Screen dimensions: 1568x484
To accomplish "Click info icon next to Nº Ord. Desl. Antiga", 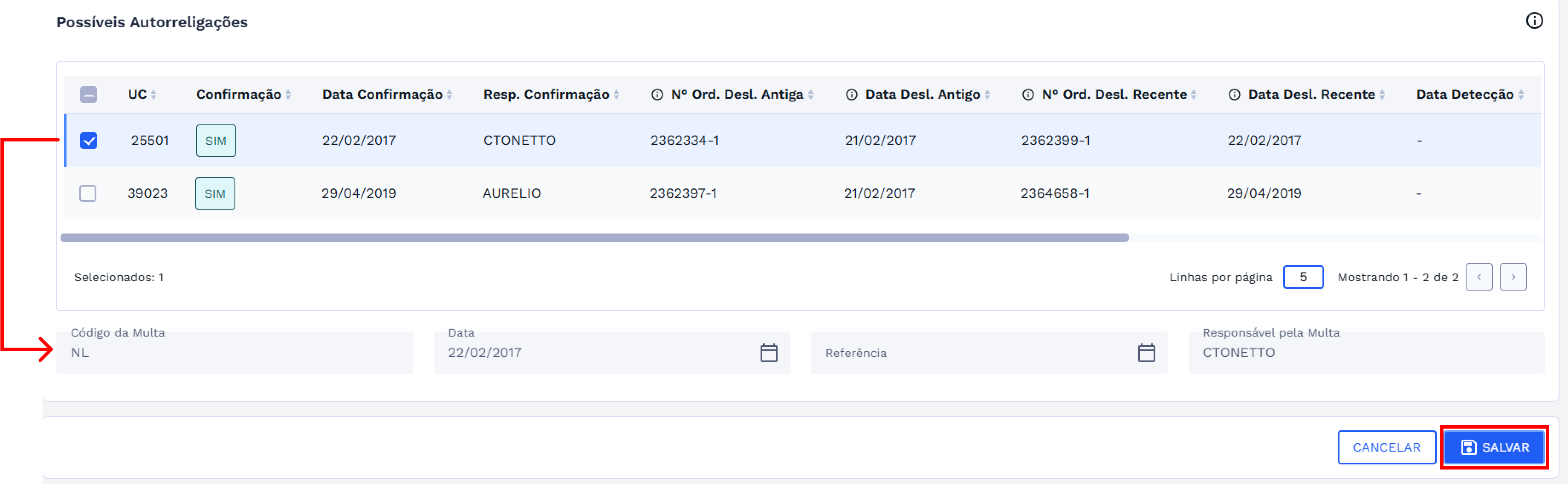I will 657,95.
